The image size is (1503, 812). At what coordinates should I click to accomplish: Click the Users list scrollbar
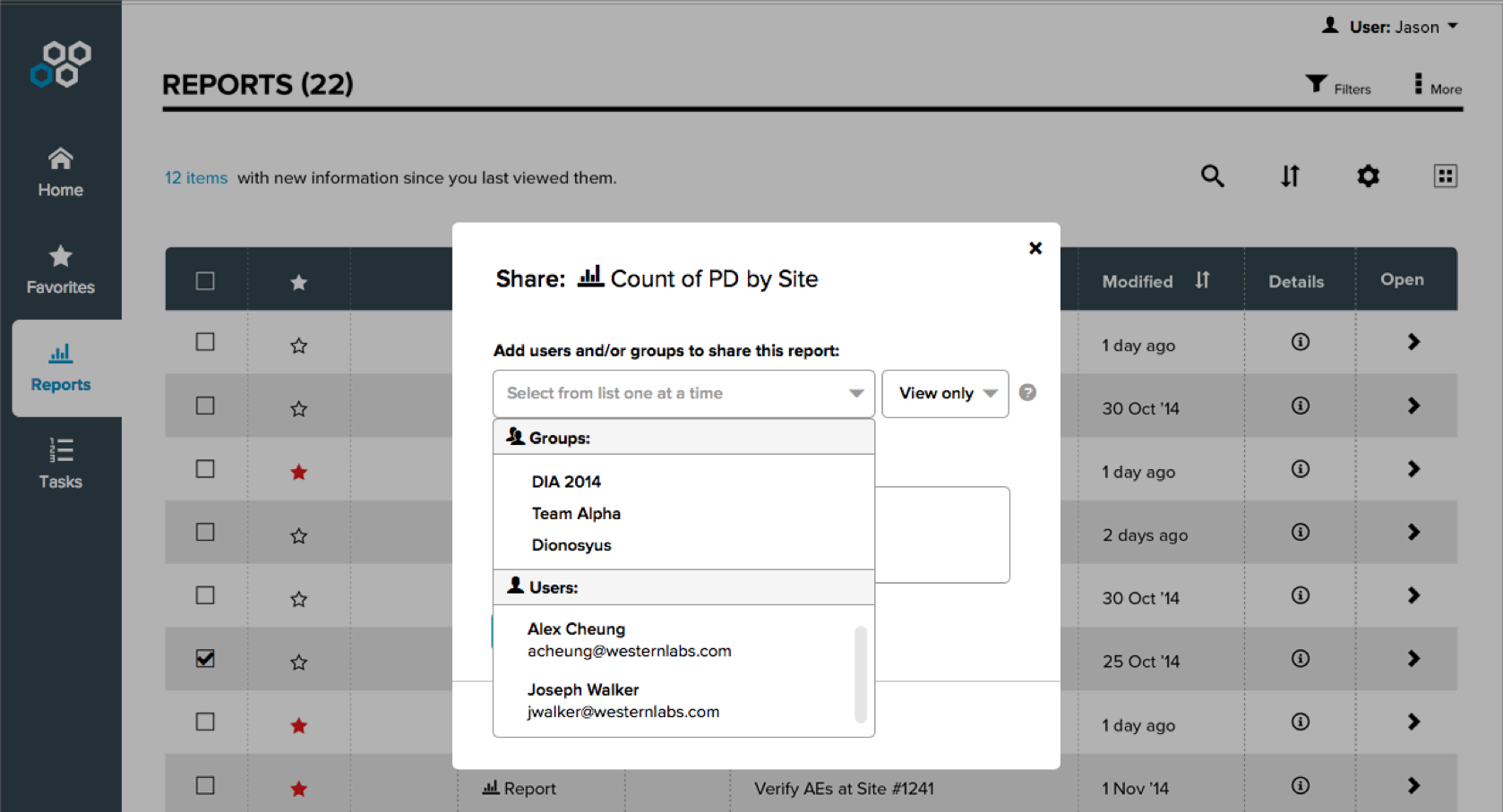coord(861,673)
